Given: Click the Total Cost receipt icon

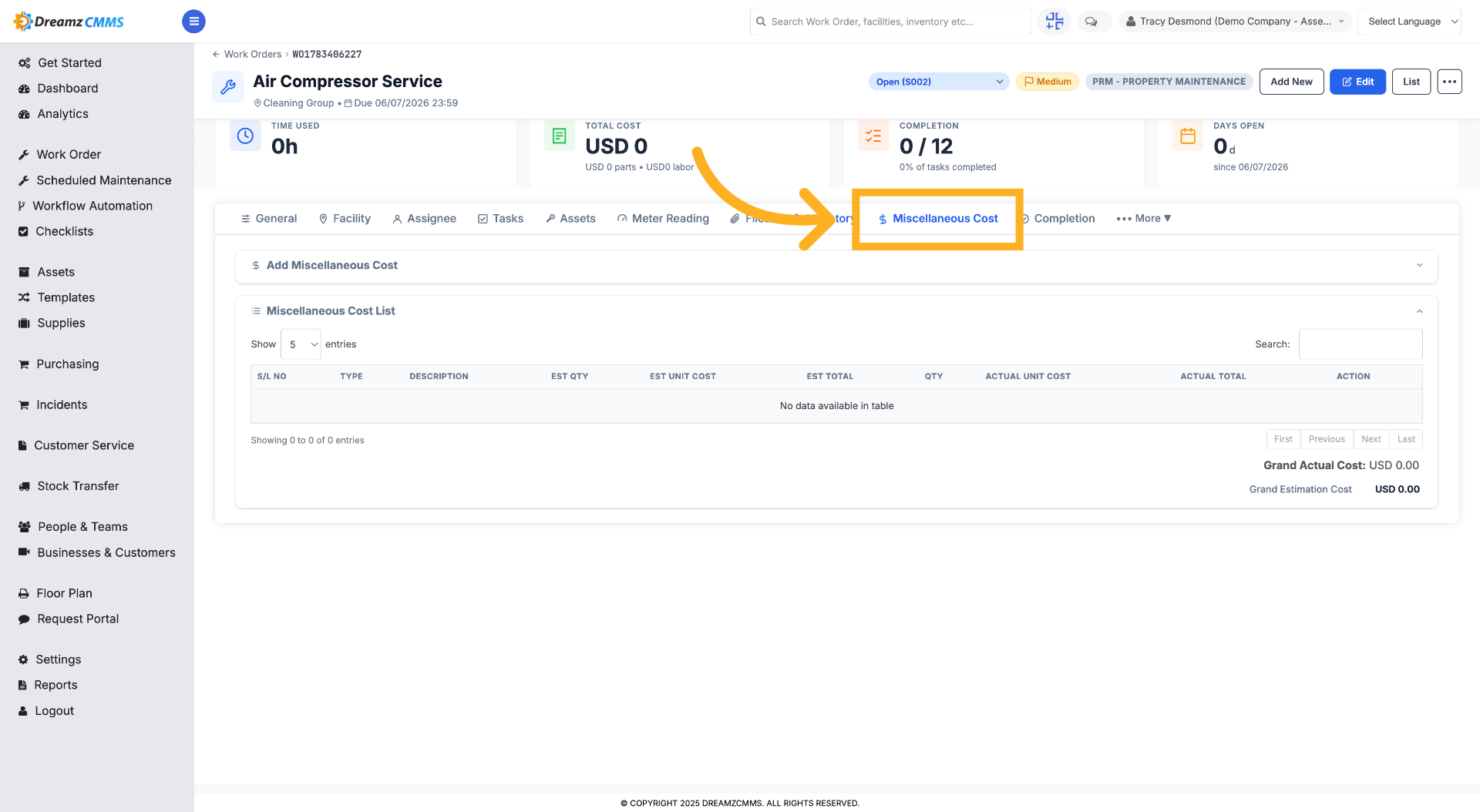Looking at the screenshot, I should click(560, 136).
